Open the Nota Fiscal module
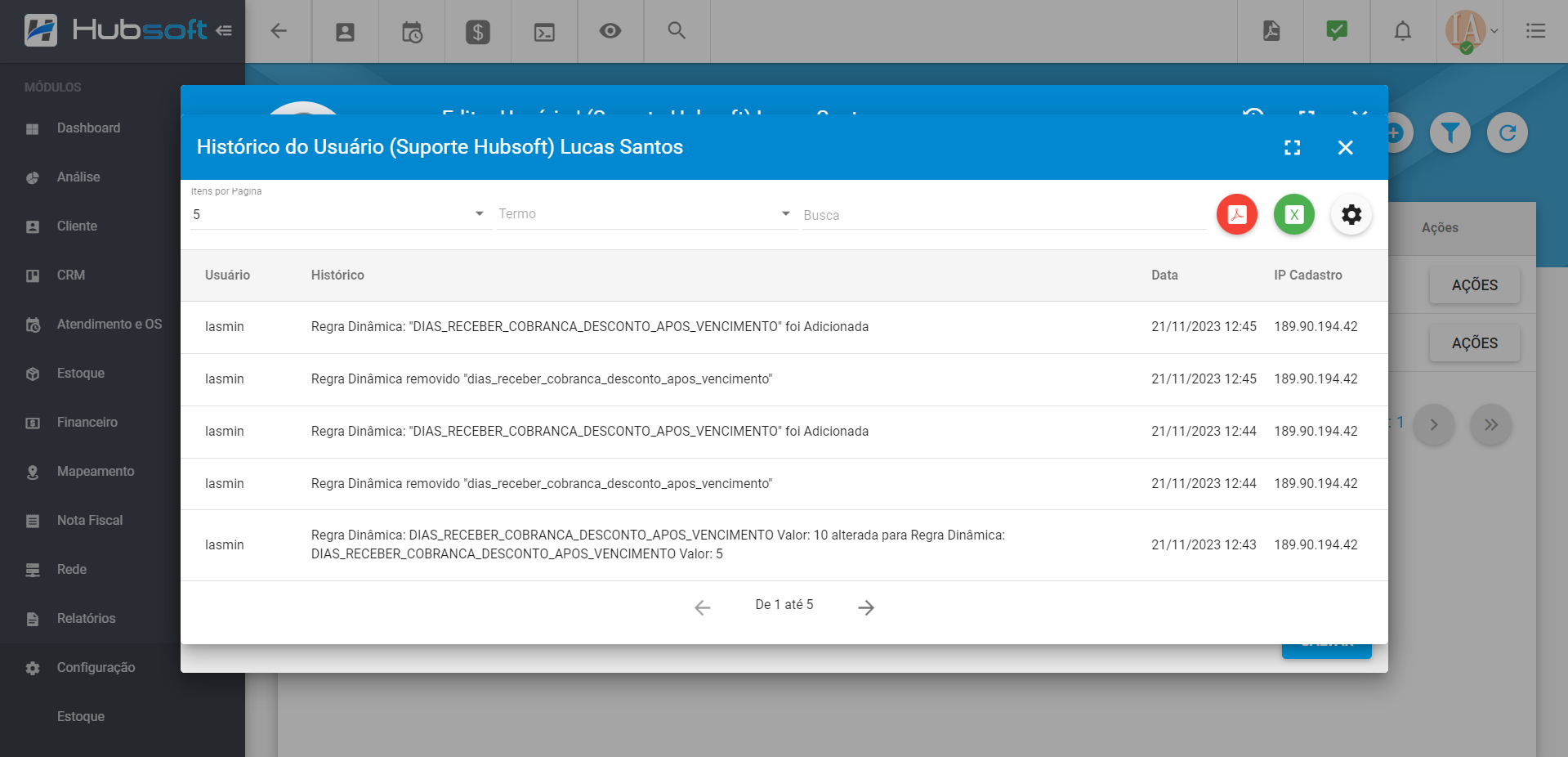 [x=90, y=521]
